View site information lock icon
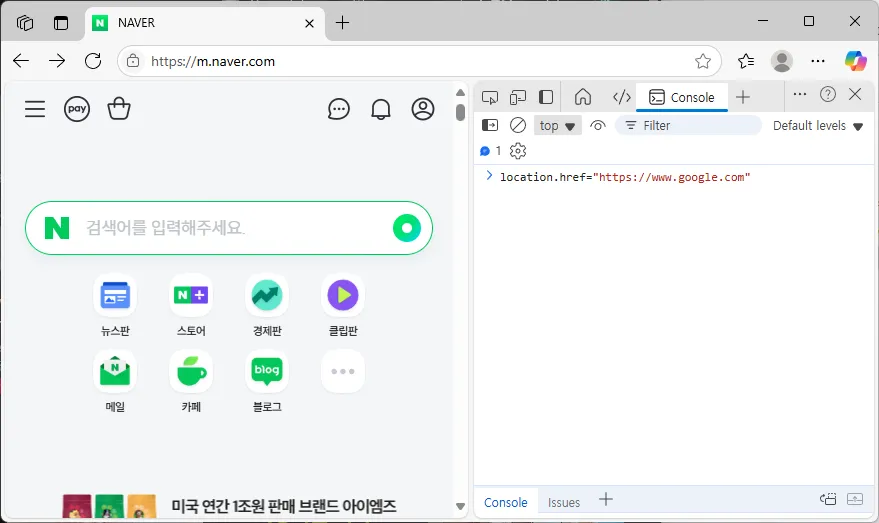This screenshot has height=523, width=879. tap(133, 61)
